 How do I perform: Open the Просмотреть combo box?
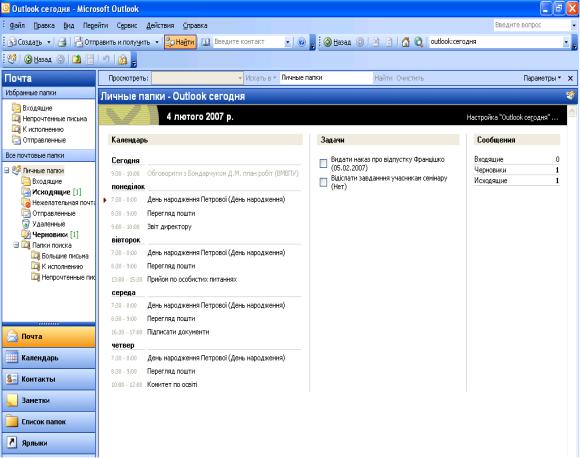198,78
